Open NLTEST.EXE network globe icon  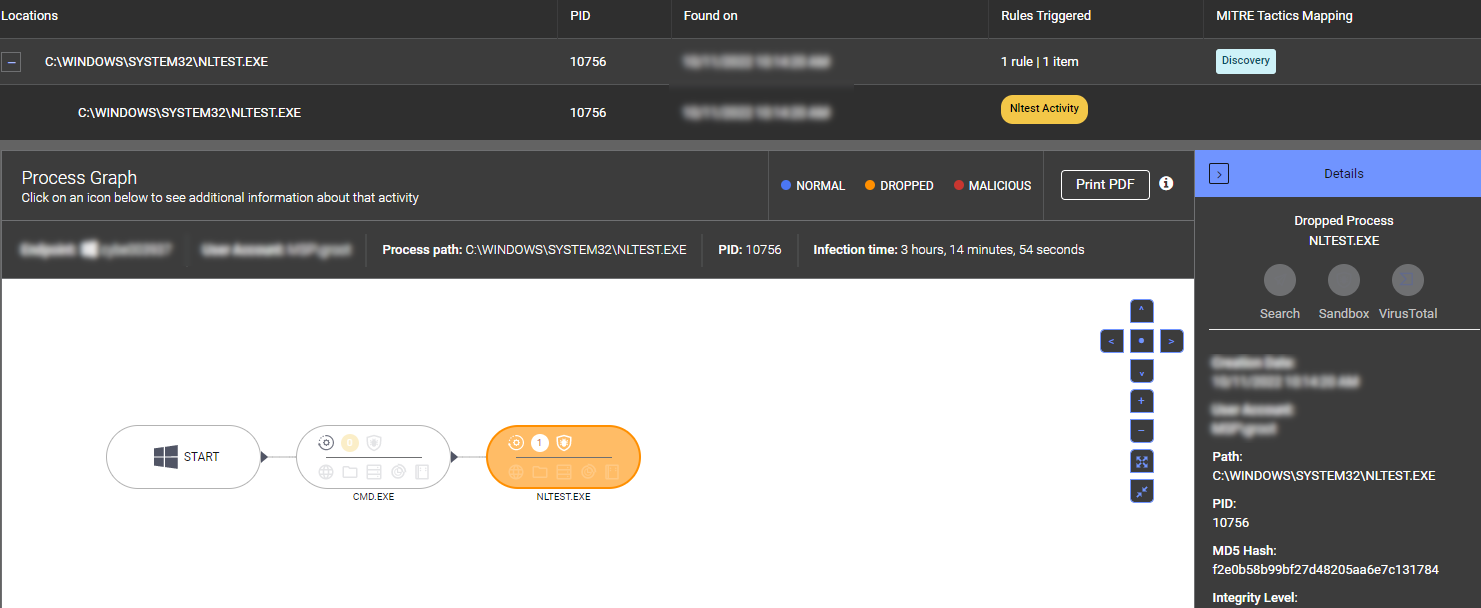click(x=516, y=472)
